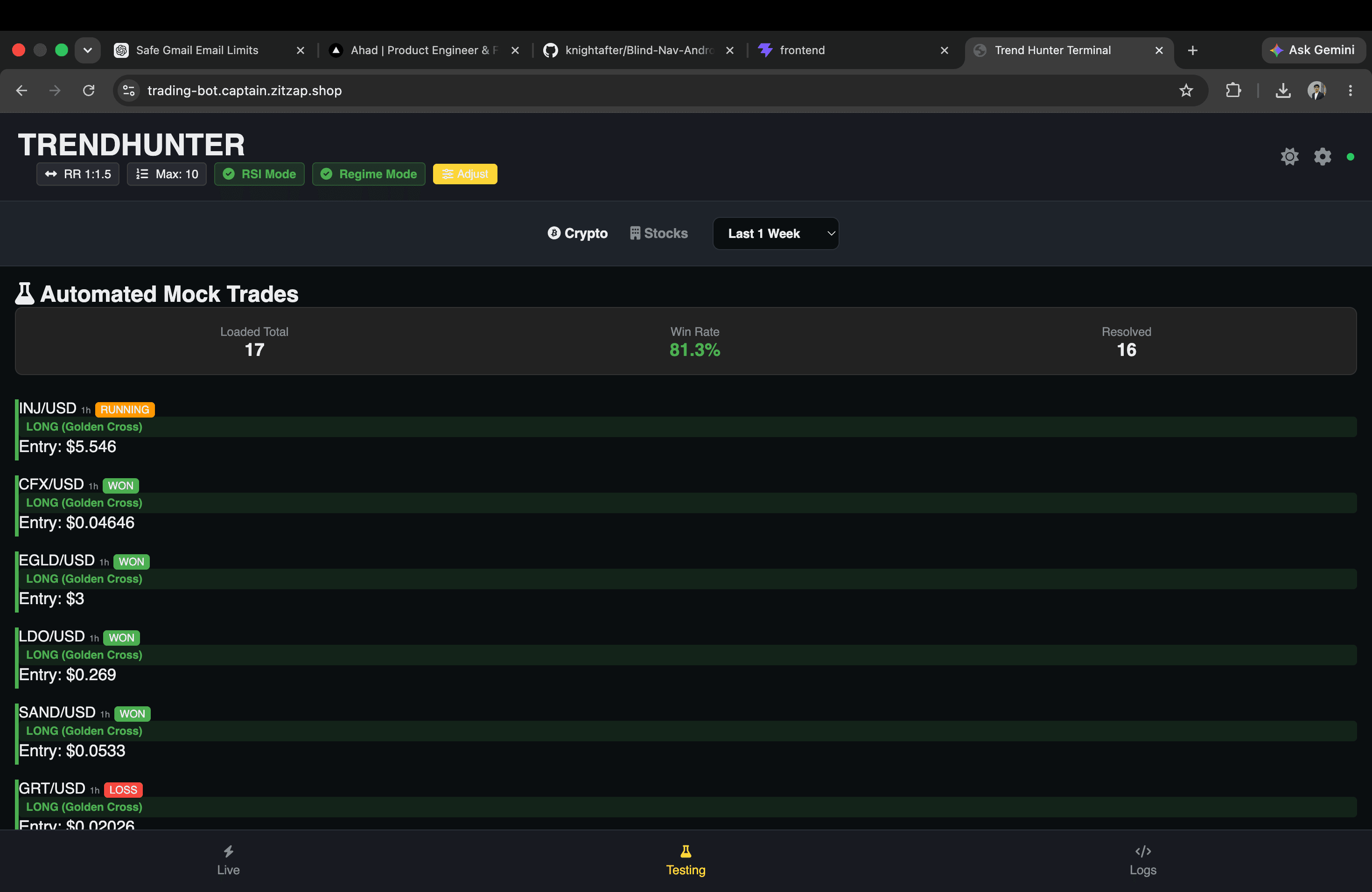This screenshot has width=1372, height=892.
Task: Go forward with the browser forward arrow
Action: pos(55,91)
